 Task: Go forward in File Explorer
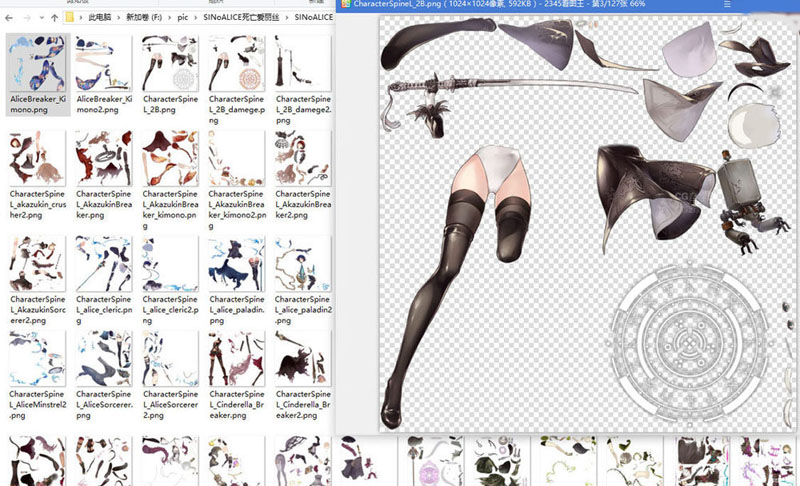click(27, 17)
